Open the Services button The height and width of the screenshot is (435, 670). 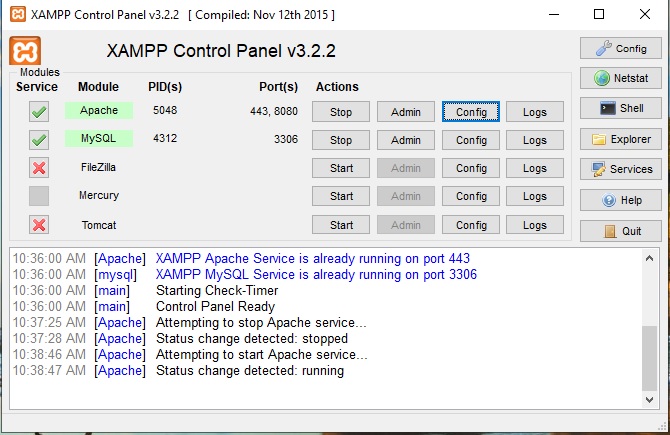pos(620,169)
